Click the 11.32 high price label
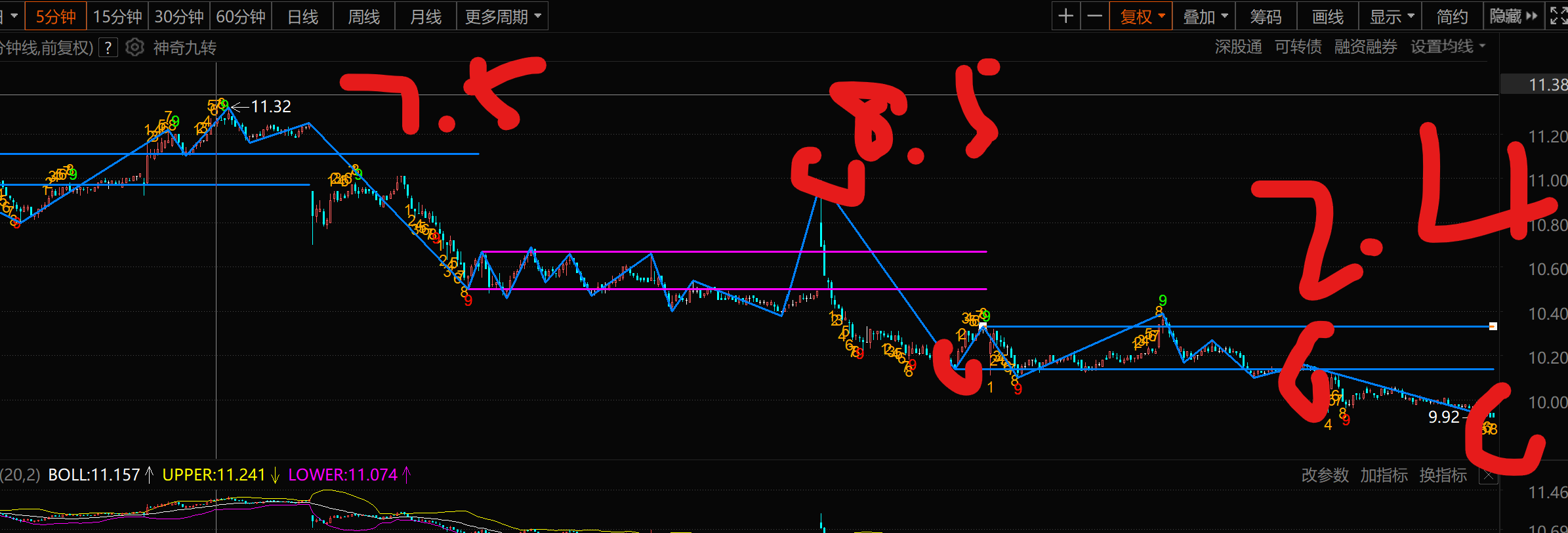 pyautogui.click(x=270, y=106)
